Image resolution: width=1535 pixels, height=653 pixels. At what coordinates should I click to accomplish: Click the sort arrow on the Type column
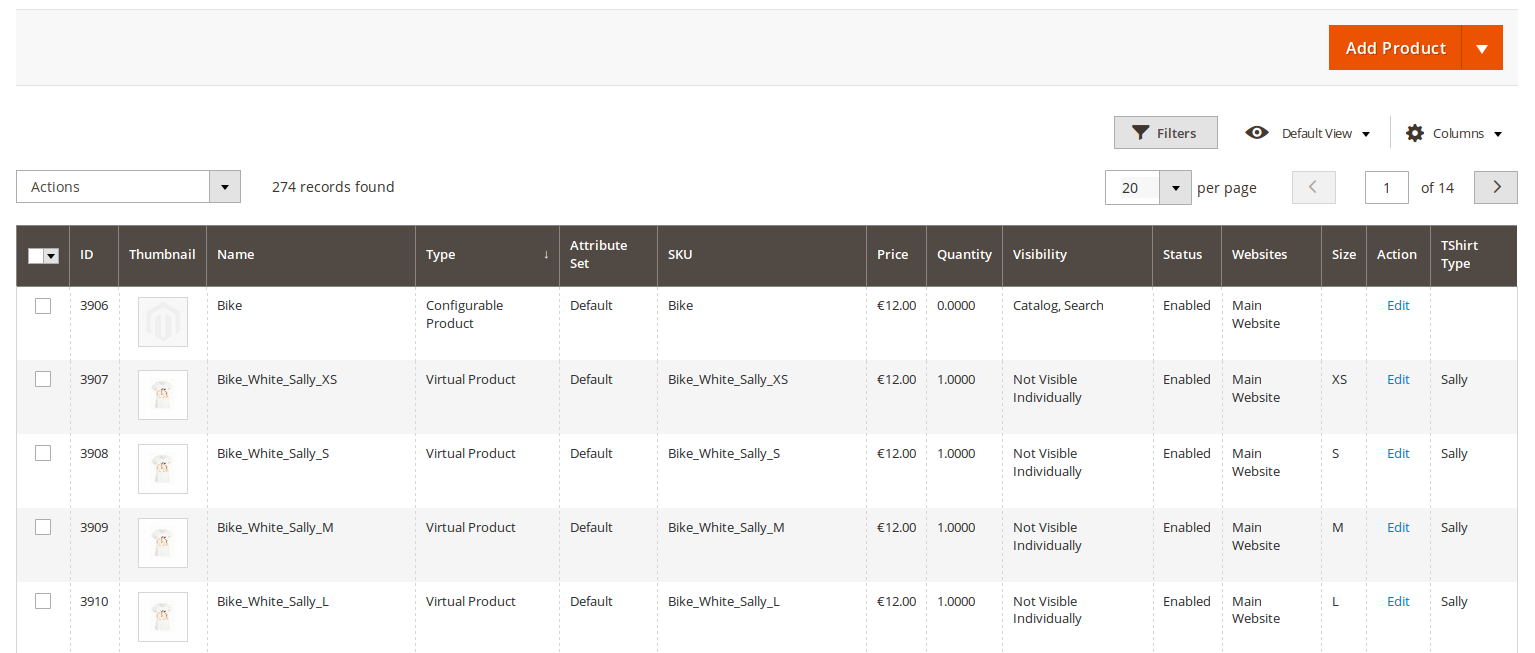[x=546, y=255]
